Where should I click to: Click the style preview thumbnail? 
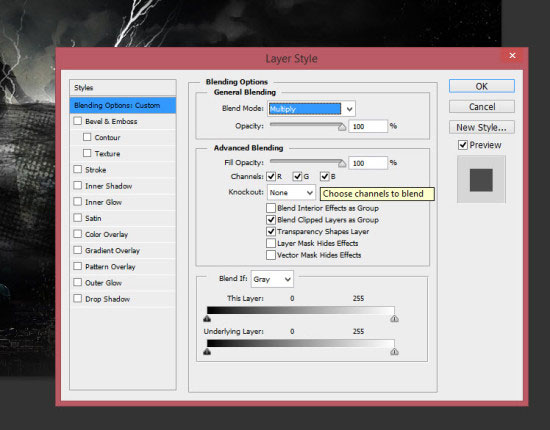click(481, 180)
